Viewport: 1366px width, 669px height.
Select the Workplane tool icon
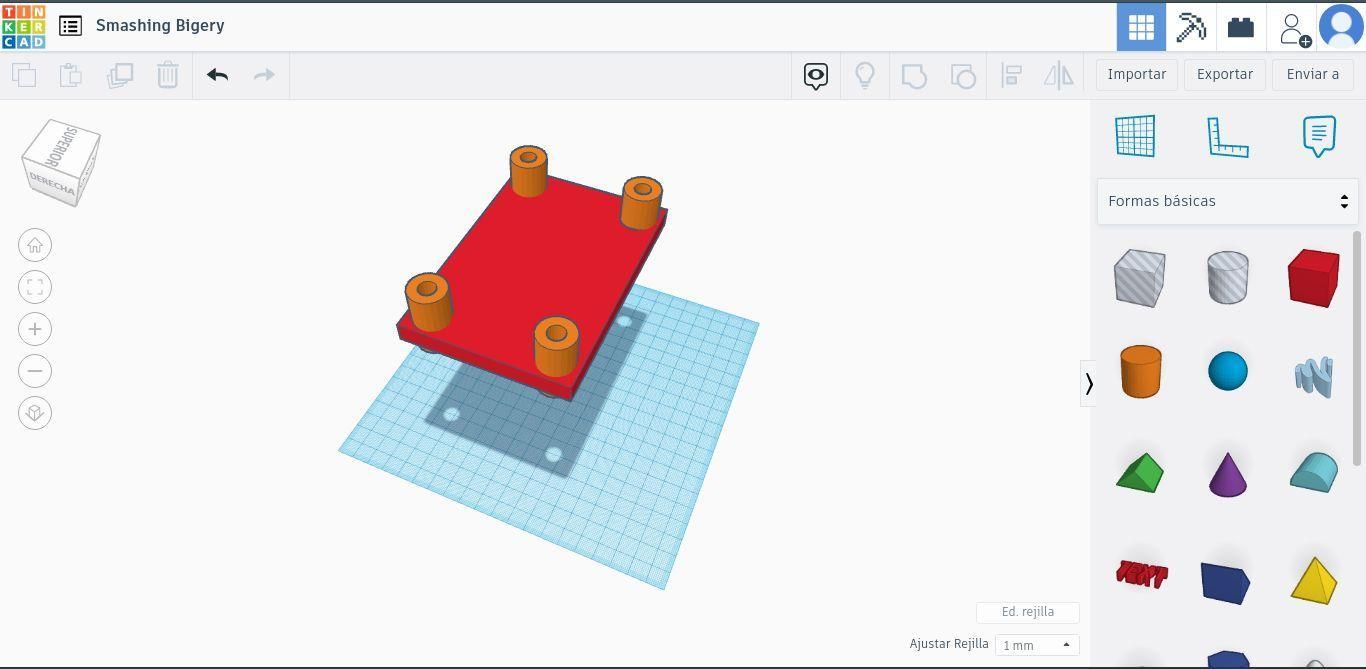[x=1135, y=136]
